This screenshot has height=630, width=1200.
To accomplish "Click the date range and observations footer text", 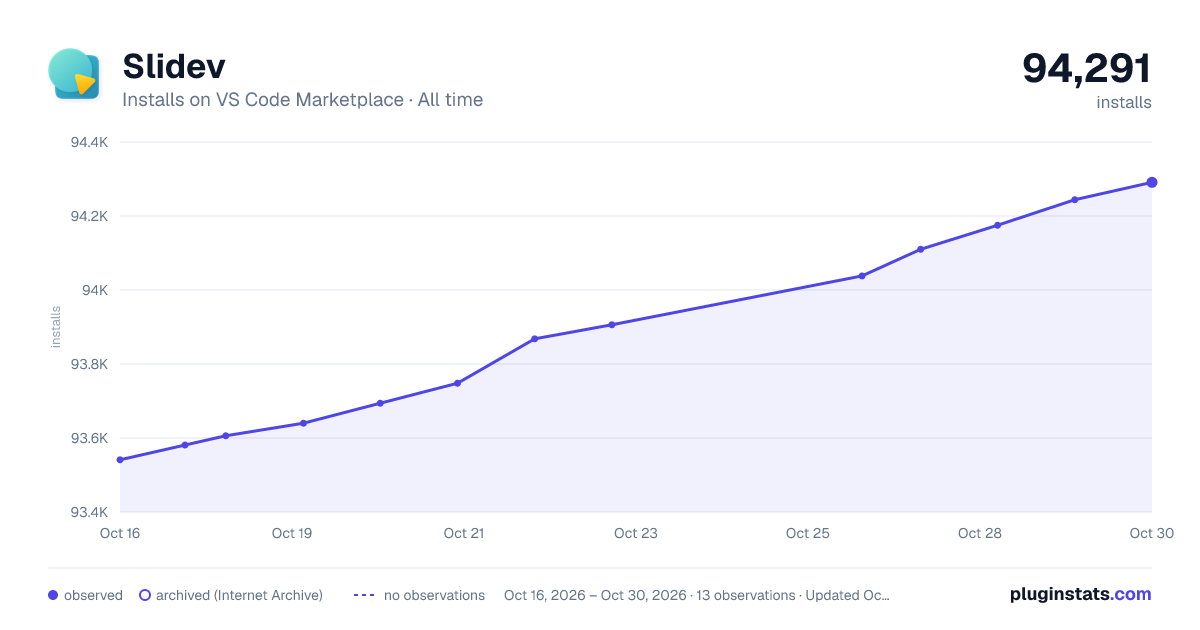I will 697,595.
